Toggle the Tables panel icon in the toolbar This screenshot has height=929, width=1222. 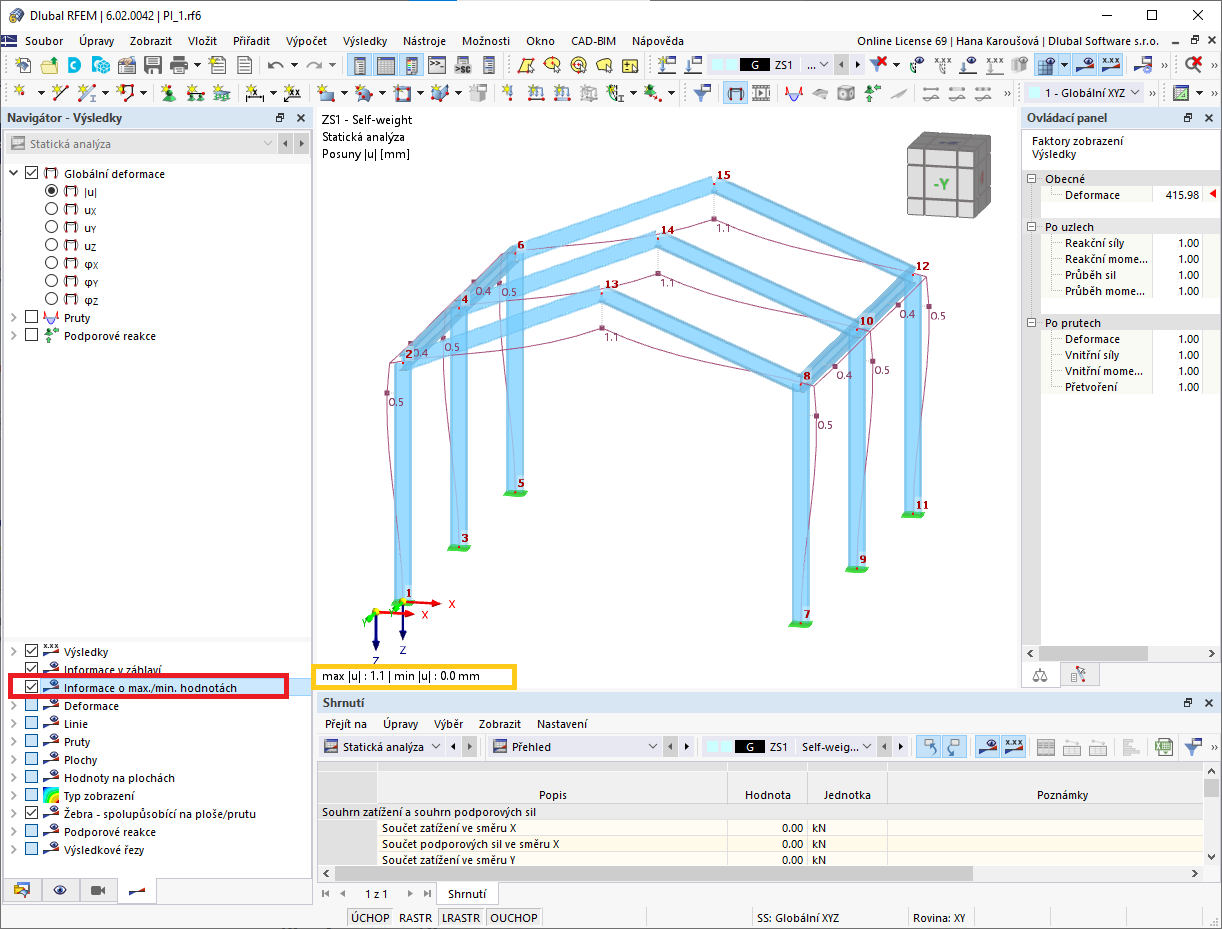(x=385, y=65)
